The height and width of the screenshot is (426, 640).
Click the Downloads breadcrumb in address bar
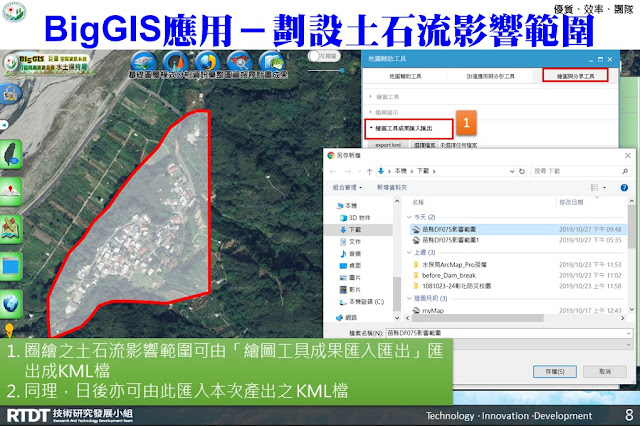pos(423,171)
